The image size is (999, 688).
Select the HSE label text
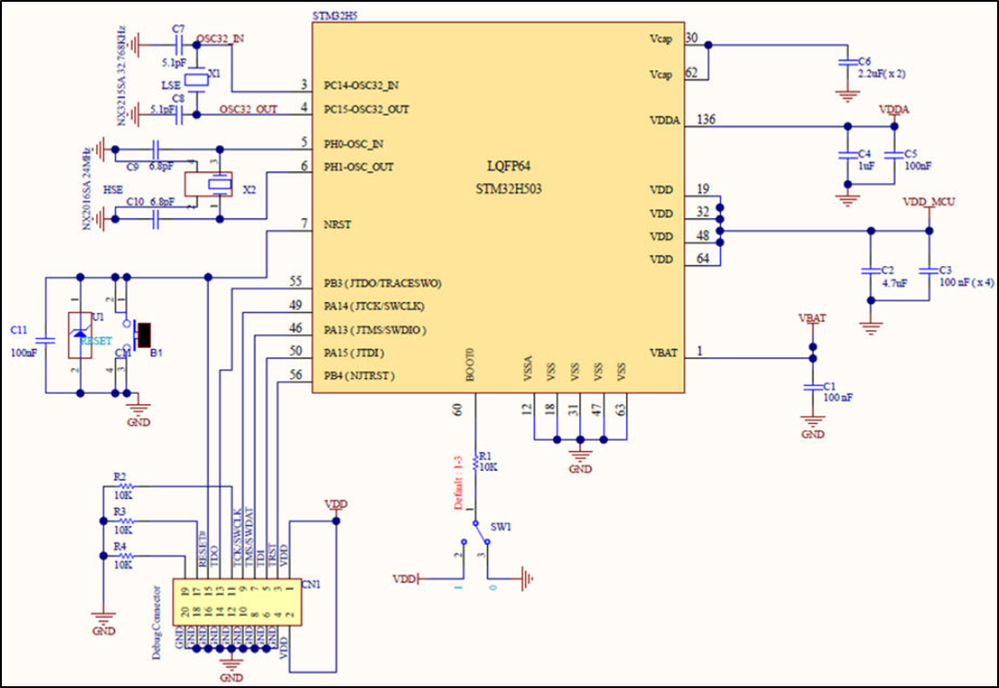[x=113, y=190]
